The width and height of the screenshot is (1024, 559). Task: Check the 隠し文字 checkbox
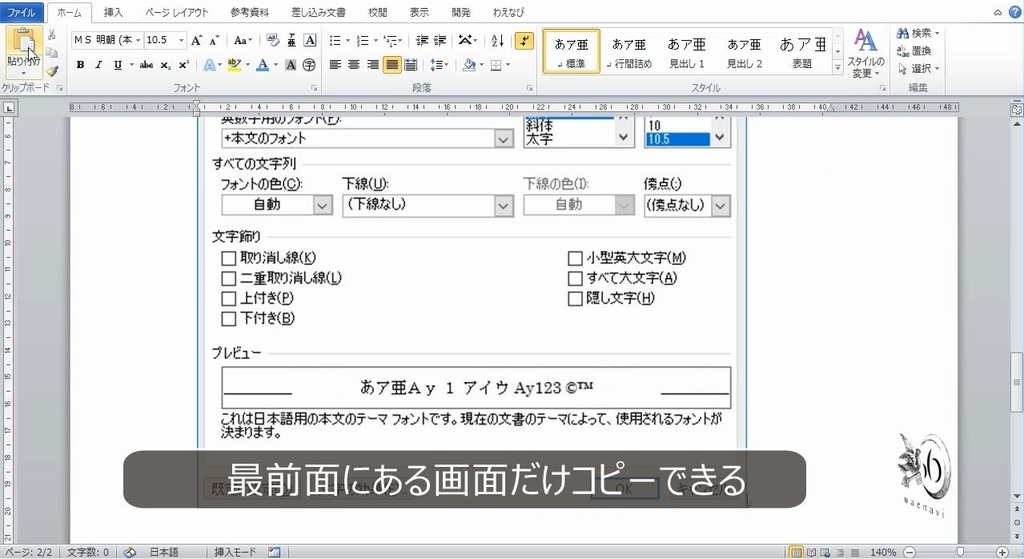575,299
